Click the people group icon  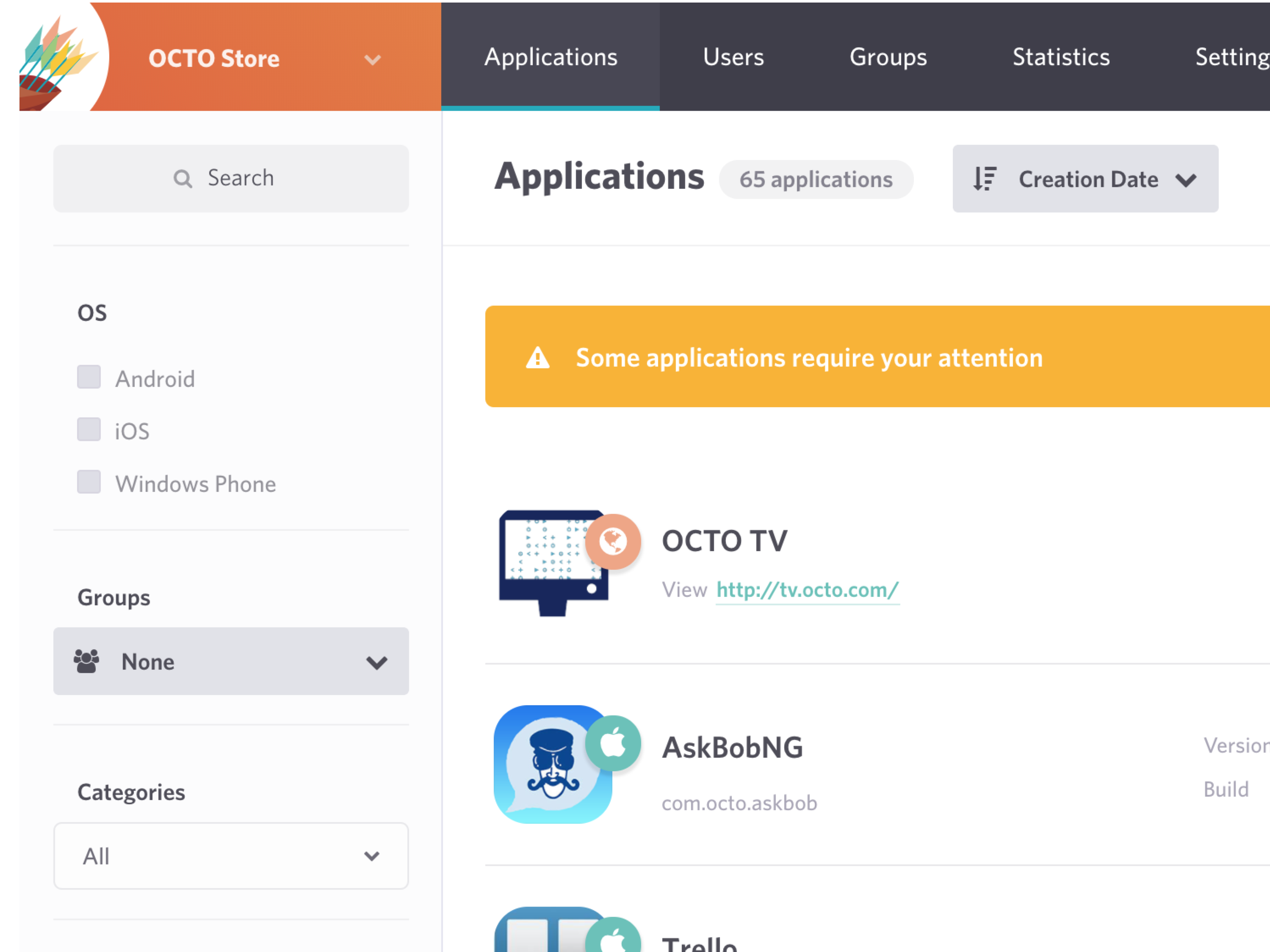87,662
